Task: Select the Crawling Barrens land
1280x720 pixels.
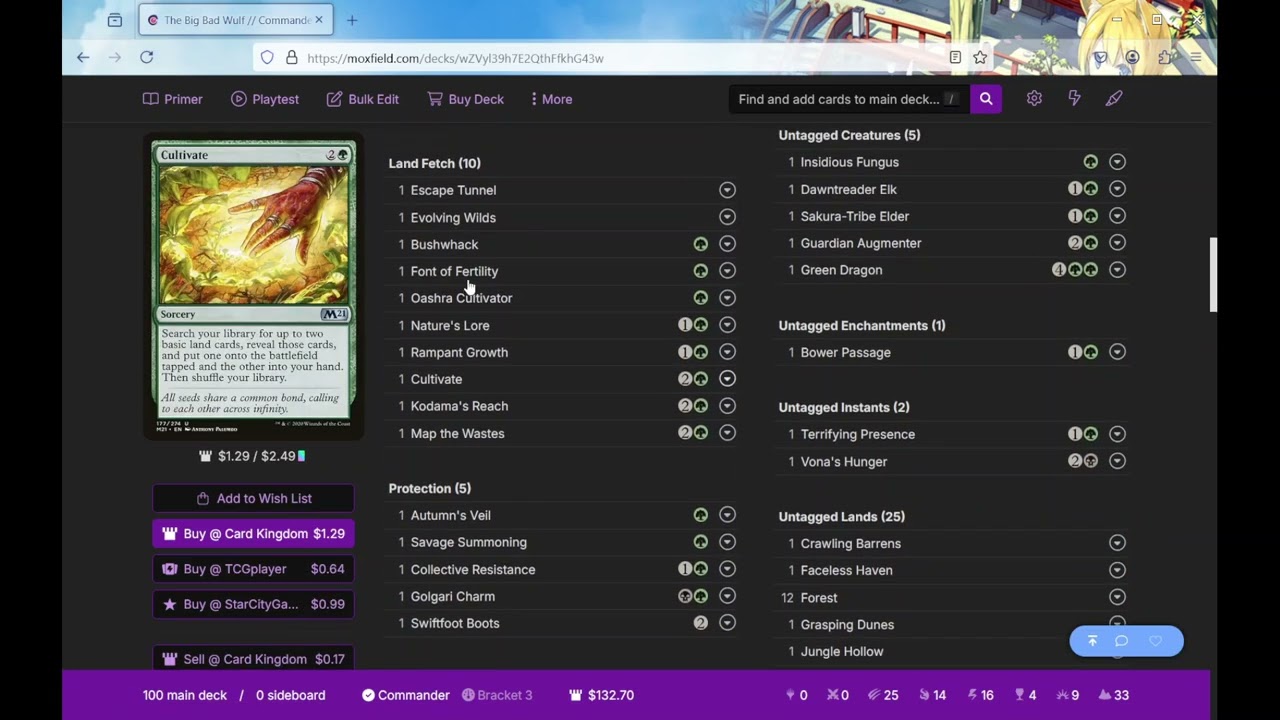Action: point(850,543)
